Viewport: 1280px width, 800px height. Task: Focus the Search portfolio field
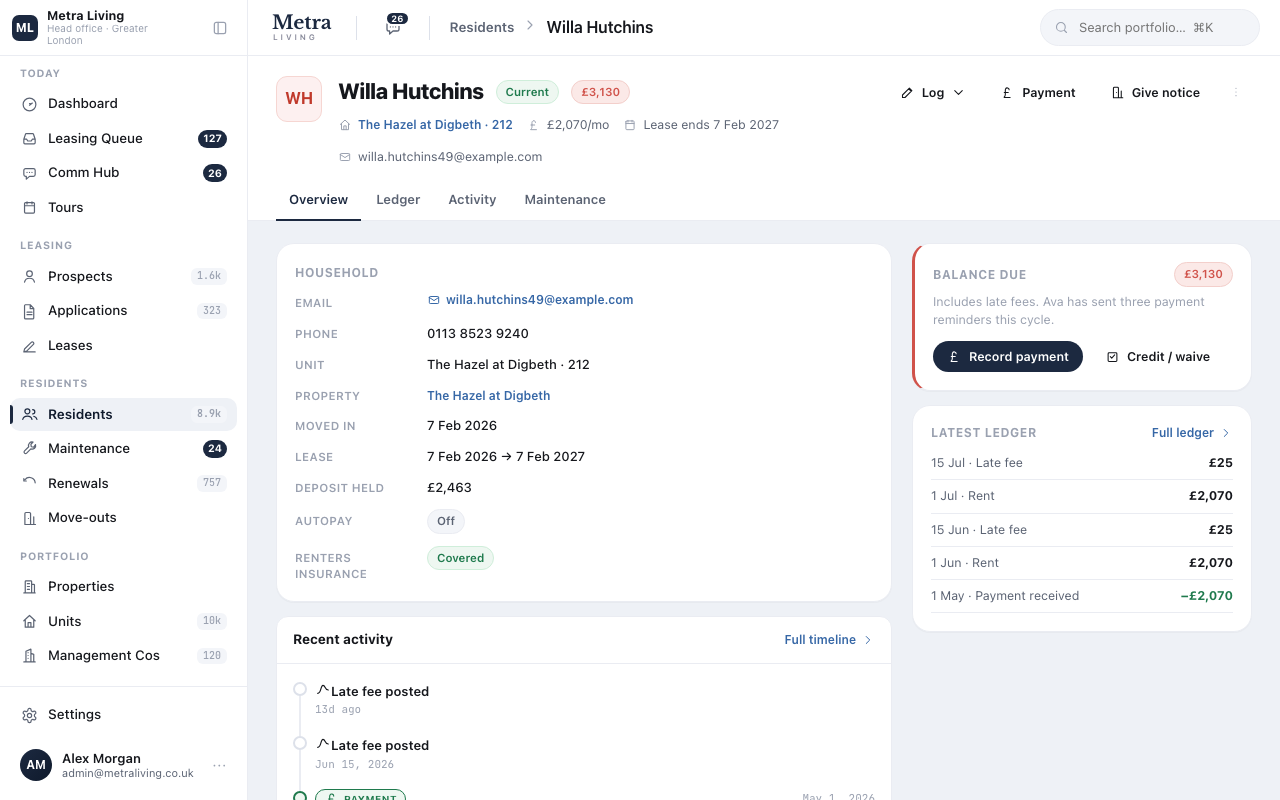(x=1150, y=28)
